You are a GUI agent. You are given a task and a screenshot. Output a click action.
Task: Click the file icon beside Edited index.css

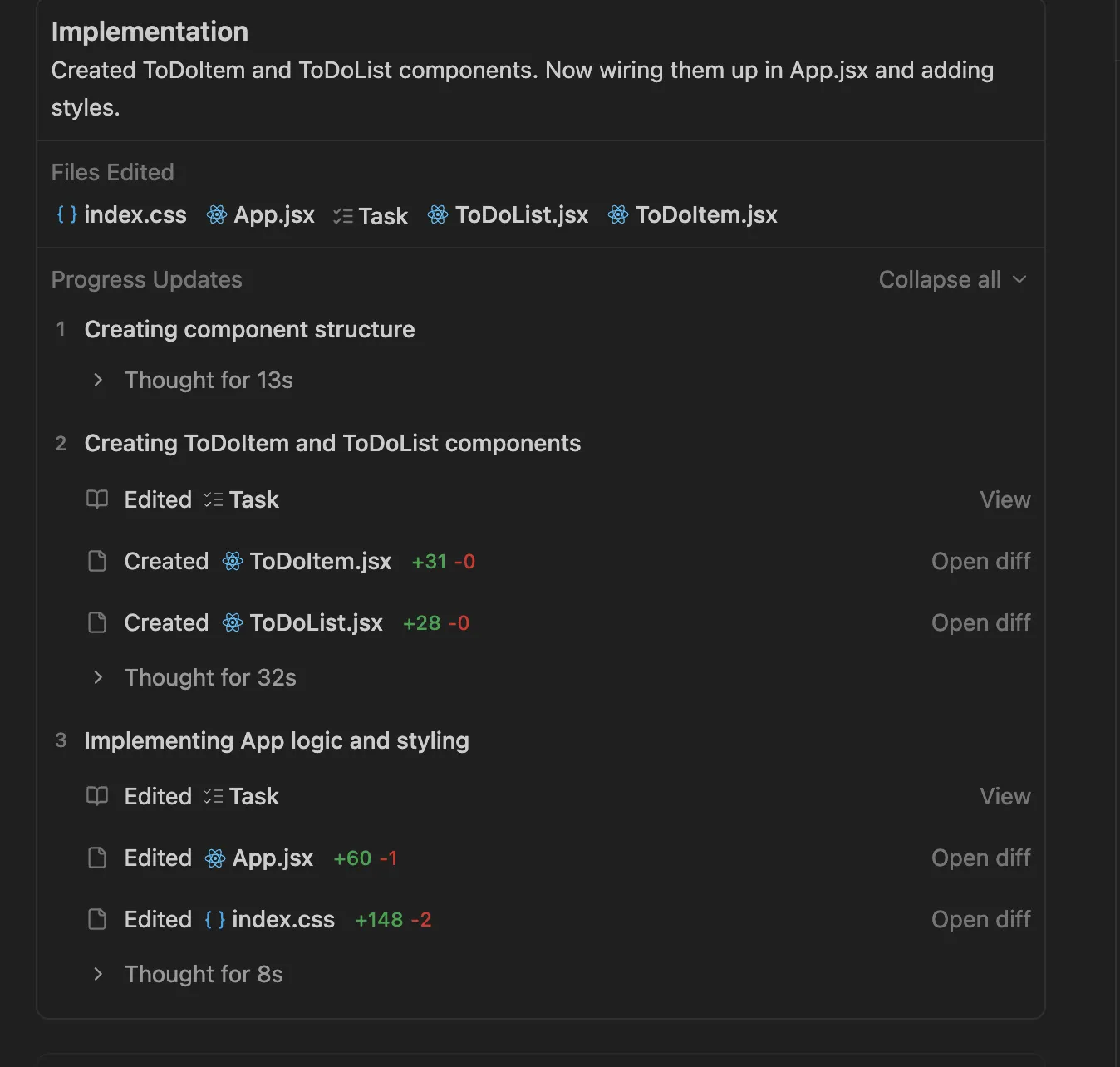click(x=97, y=919)
